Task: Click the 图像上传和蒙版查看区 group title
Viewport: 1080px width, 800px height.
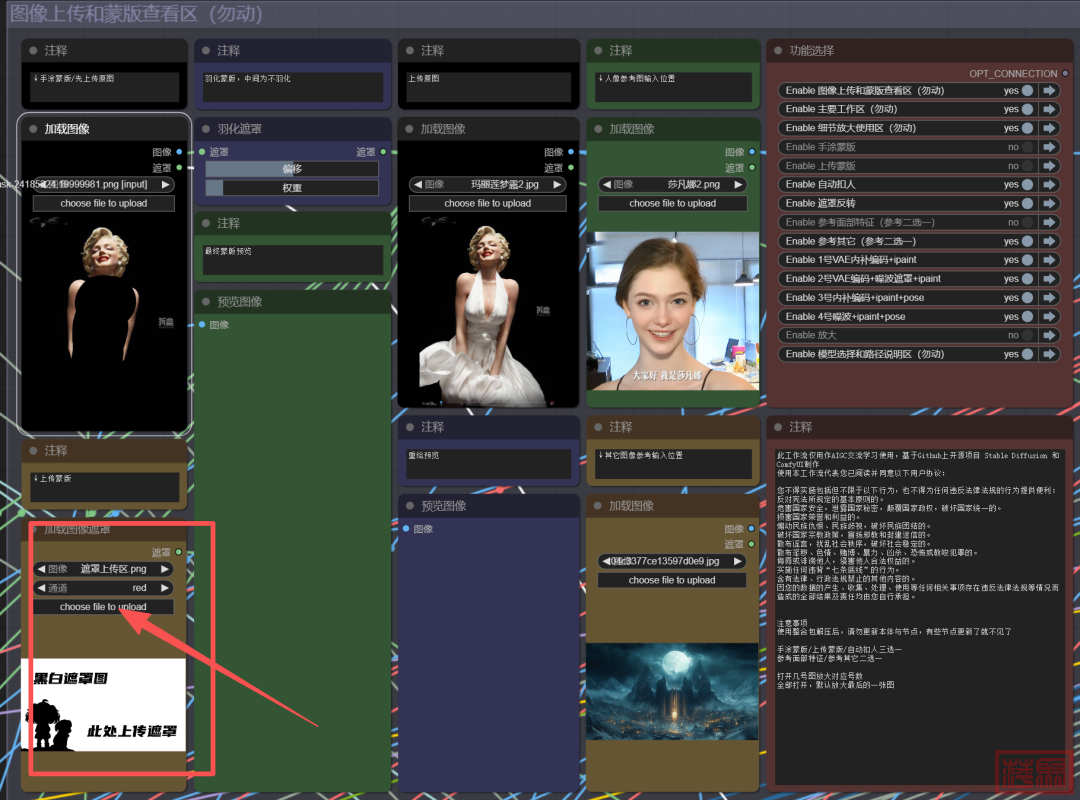Action: 136,14
